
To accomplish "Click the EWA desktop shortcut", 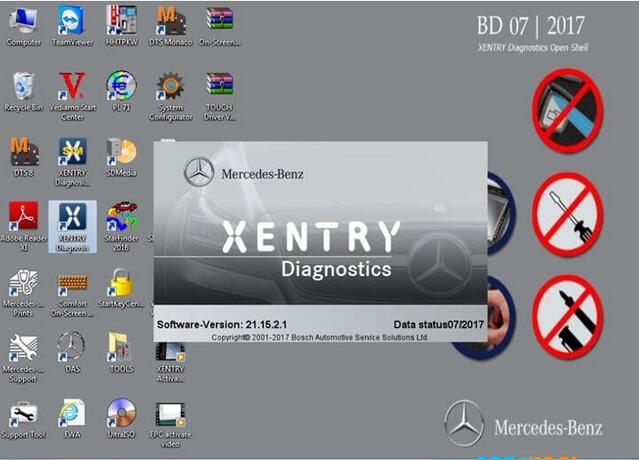I will click(x=71, y=414).
